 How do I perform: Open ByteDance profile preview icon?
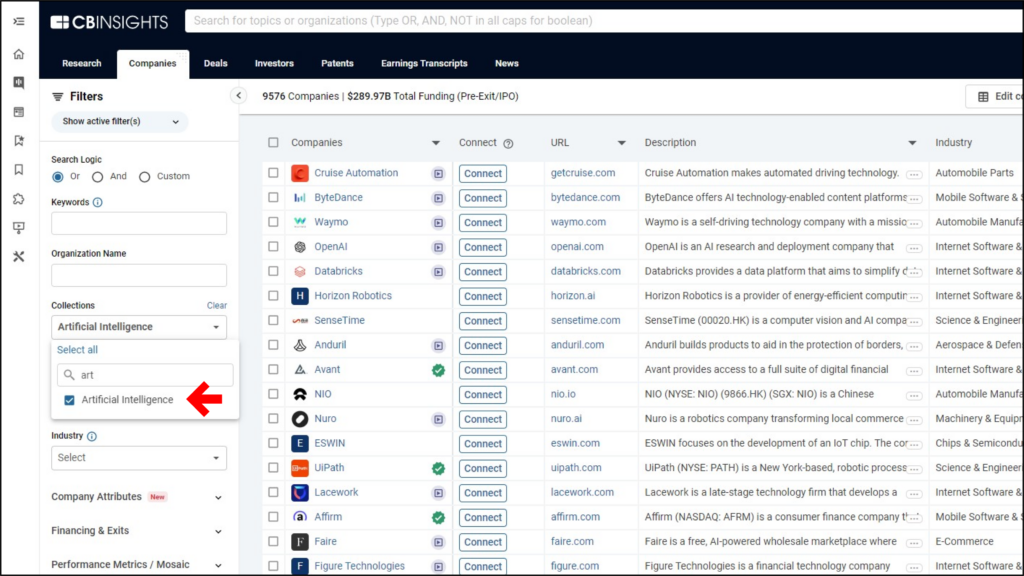coord(438,198)
